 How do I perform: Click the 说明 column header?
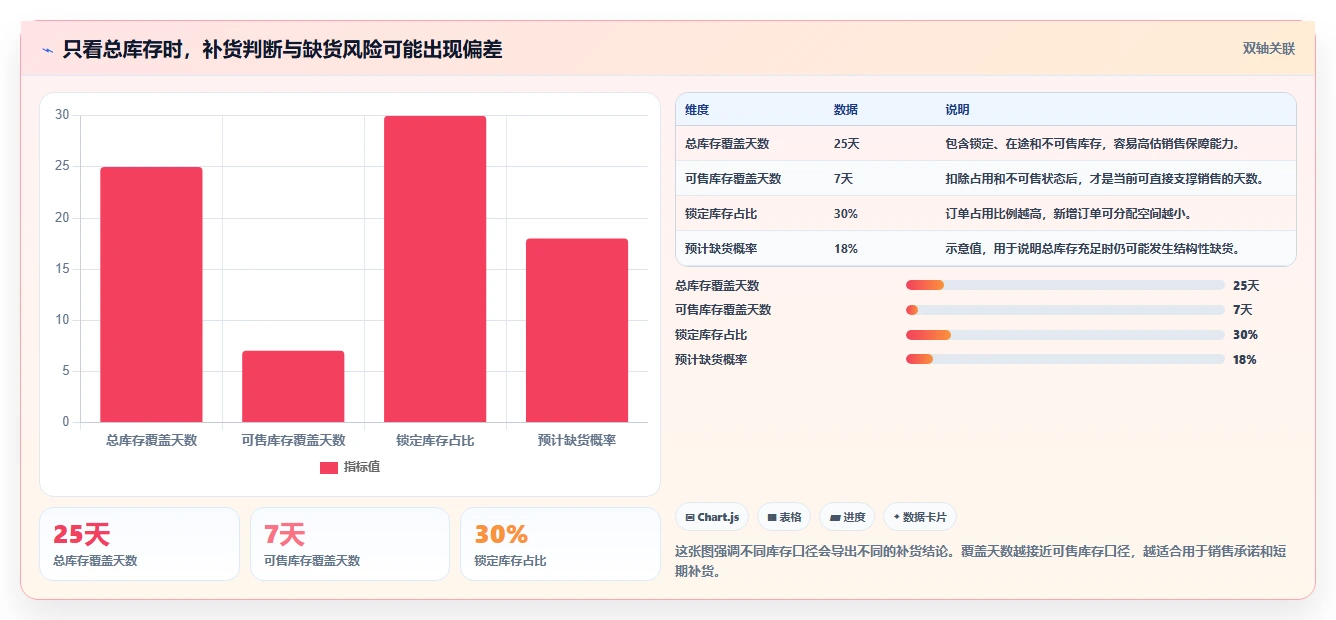[x=957, y=110]
